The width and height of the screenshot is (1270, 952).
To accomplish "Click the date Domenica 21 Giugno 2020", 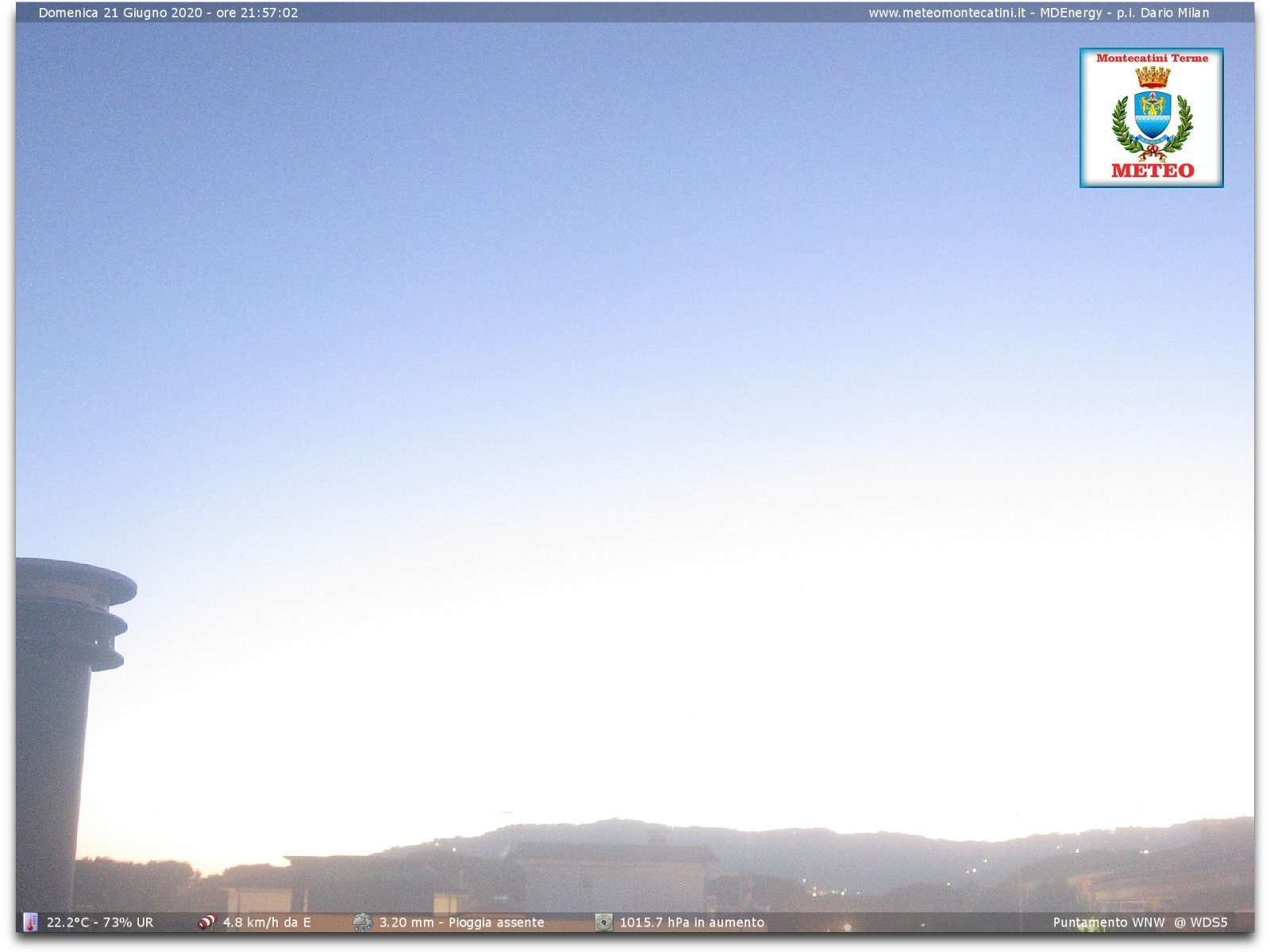I will tap(120, 13).
